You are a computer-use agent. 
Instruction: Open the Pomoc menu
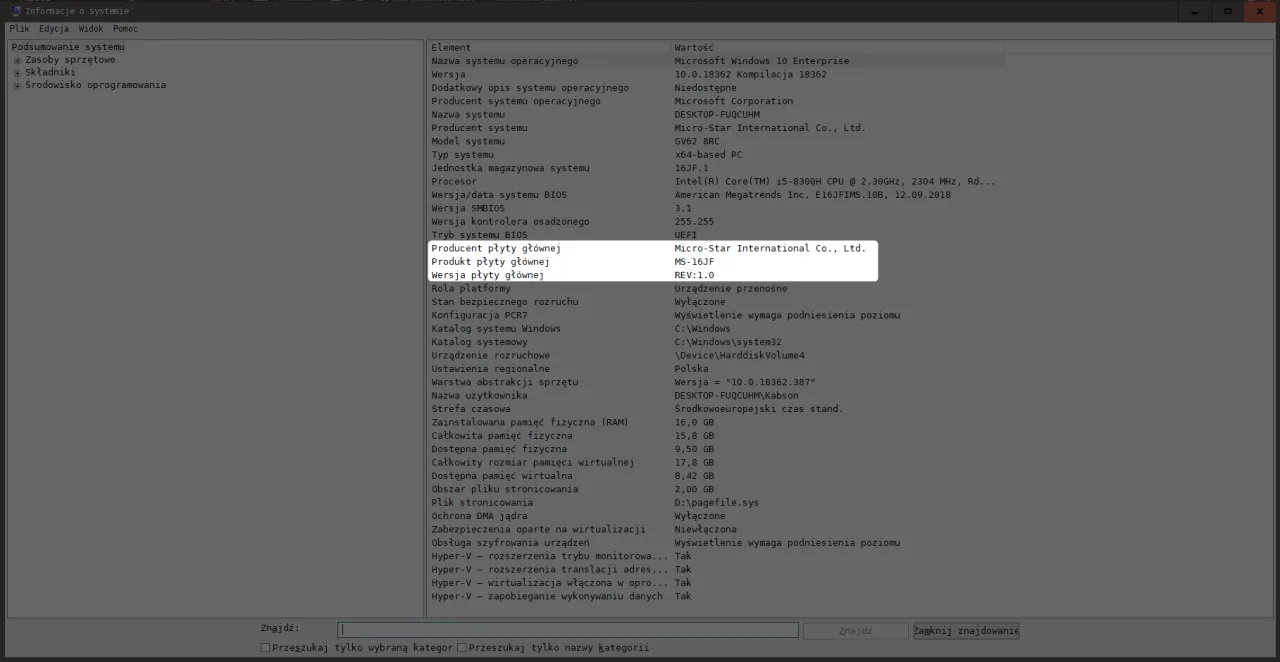click(x=125, y=28)
